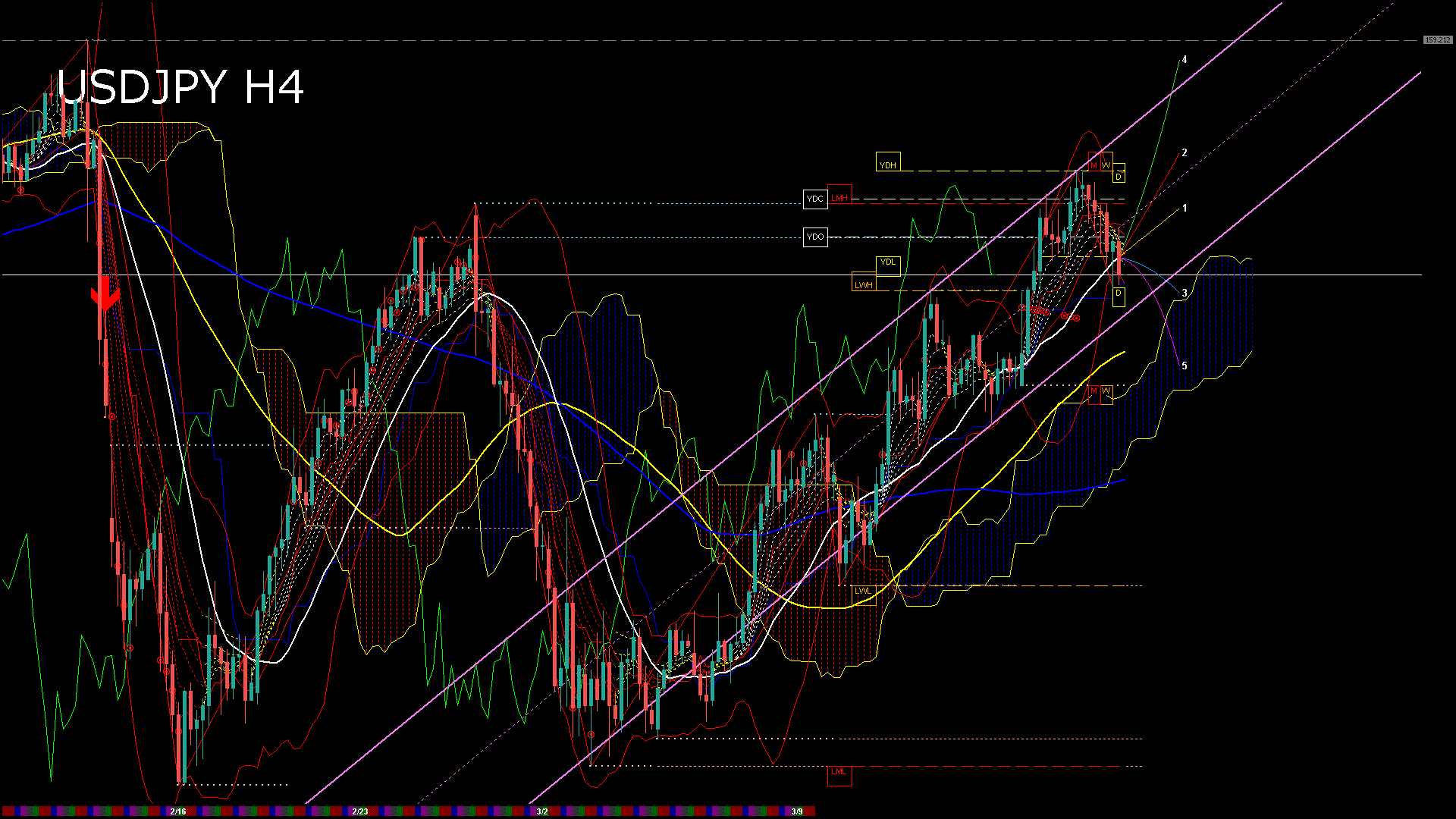Select the YDC level label box
1456x819 pixels.
tap(815, 199)
